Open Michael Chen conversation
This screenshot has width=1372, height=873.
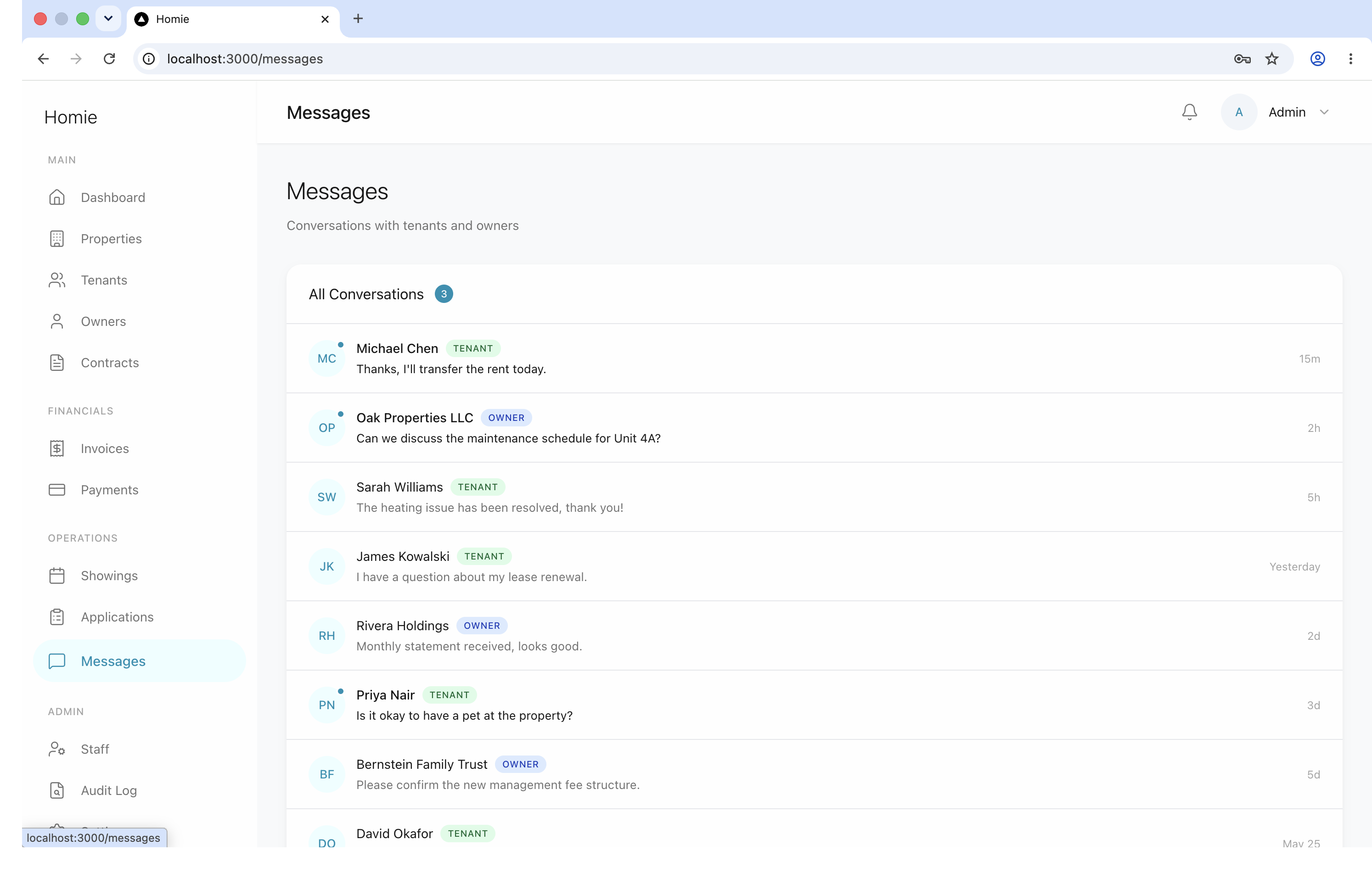coord(814,358)
